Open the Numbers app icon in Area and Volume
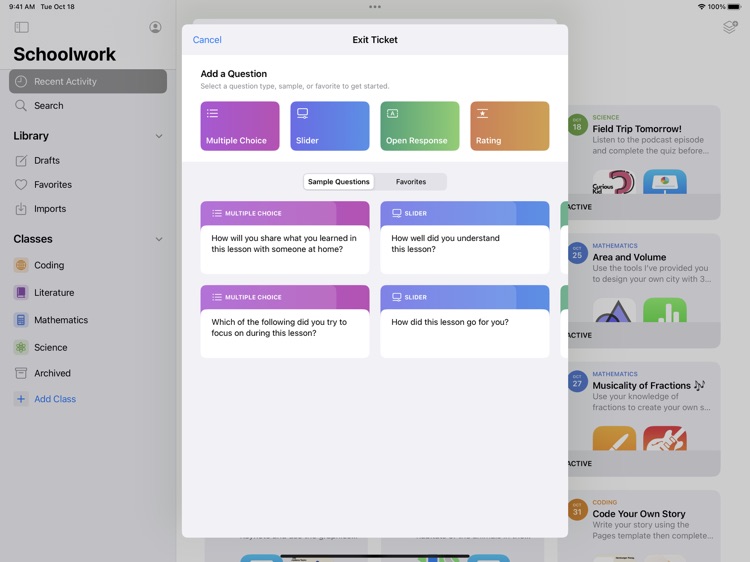Screen dimensions: 750x562 pyautogui.click(x=665, y=310)
